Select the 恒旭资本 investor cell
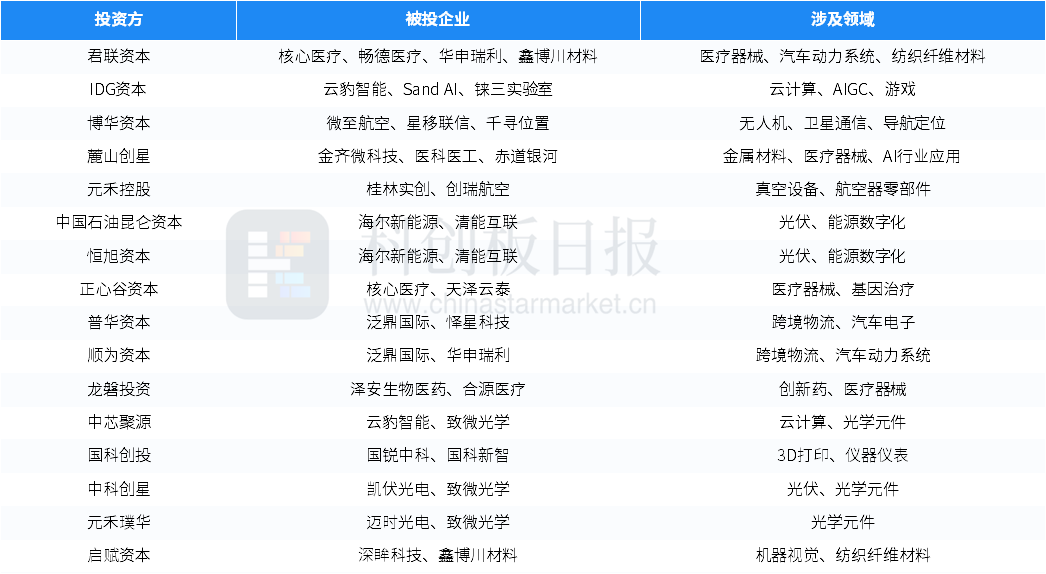 coord(119,256)
